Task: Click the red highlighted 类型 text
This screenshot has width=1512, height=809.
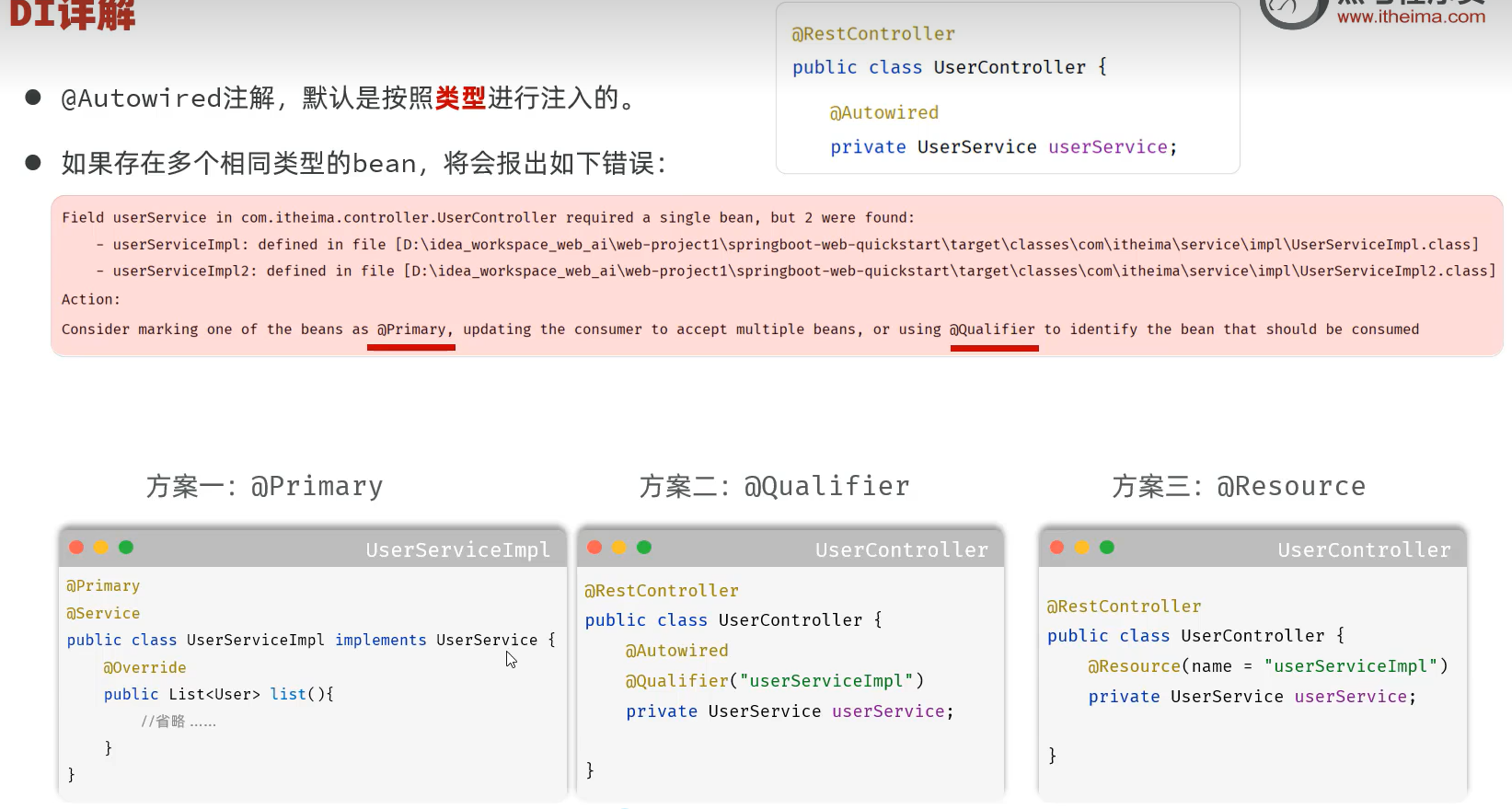Action: (x=460, y=98)
